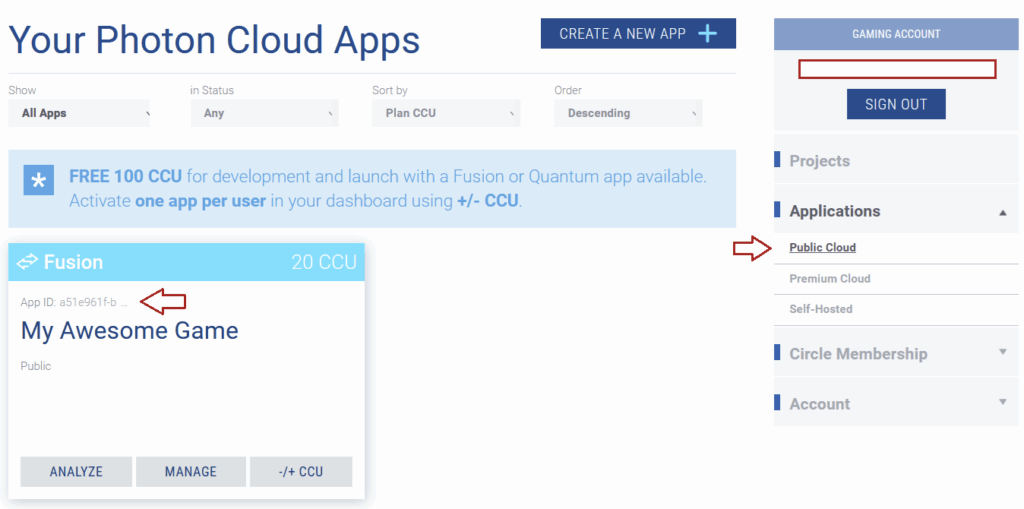The width and height of the screenshot is (1024, 509).
Task: Click the Create a New App button
Action: (638, 33)
